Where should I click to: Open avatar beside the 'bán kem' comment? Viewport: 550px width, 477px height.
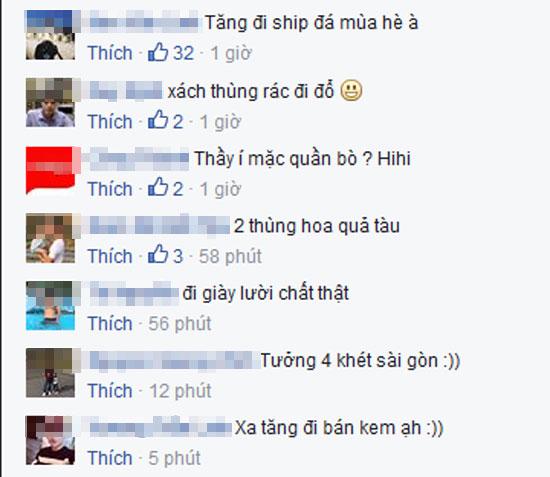coord(50,440)
